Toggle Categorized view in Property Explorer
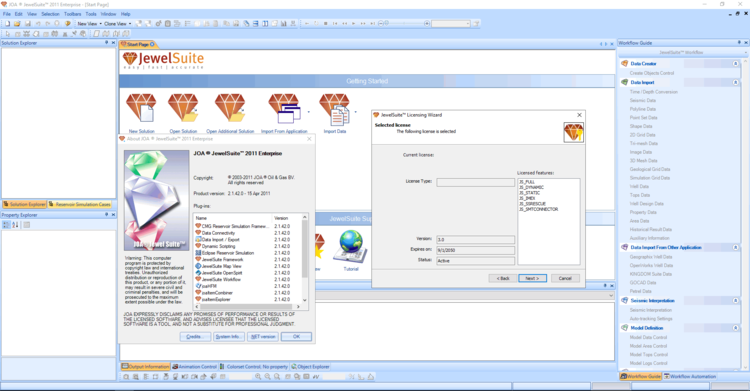The width and height of the screenshot is (750, 391). point(6,224)
